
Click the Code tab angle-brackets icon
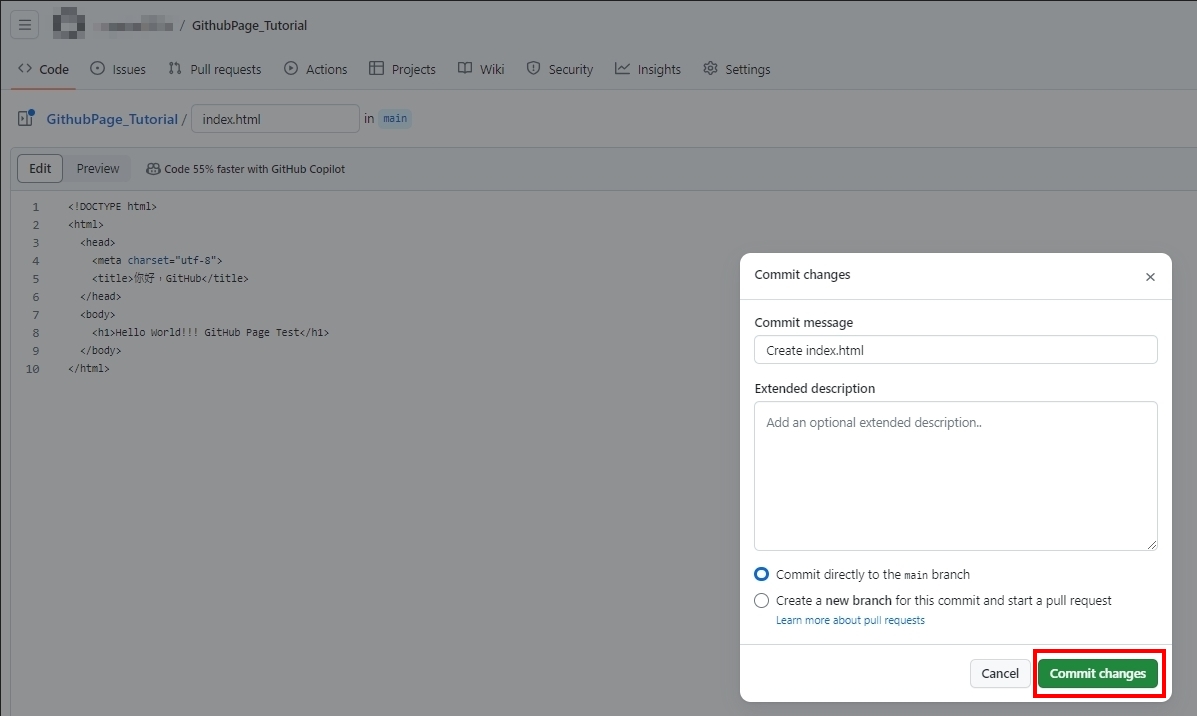[x=25, y=68]
